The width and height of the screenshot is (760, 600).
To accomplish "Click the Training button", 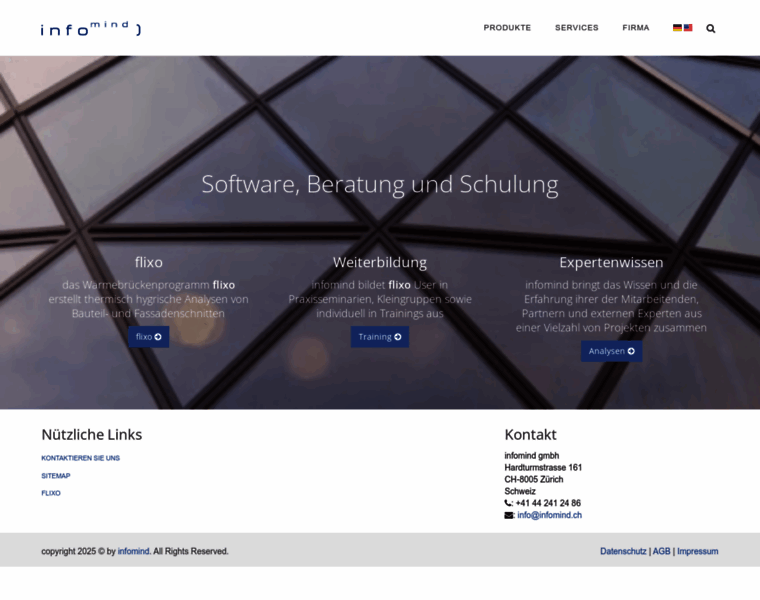I will tap(380, 337).
